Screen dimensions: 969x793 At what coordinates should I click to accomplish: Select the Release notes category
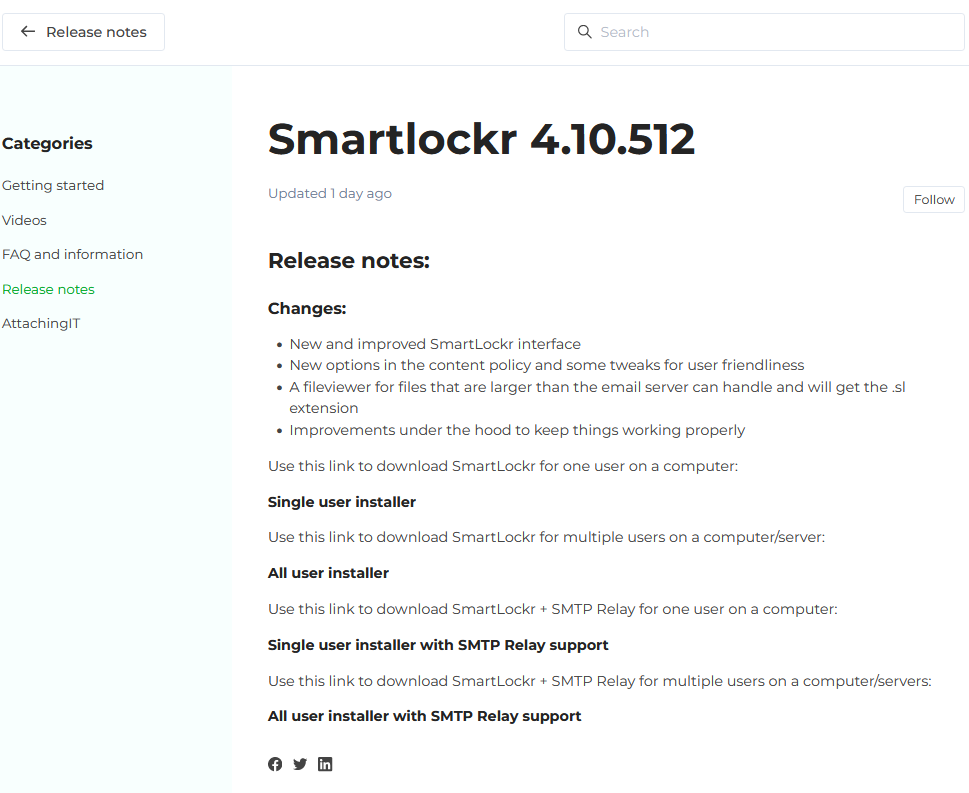(x=48, y=289)
